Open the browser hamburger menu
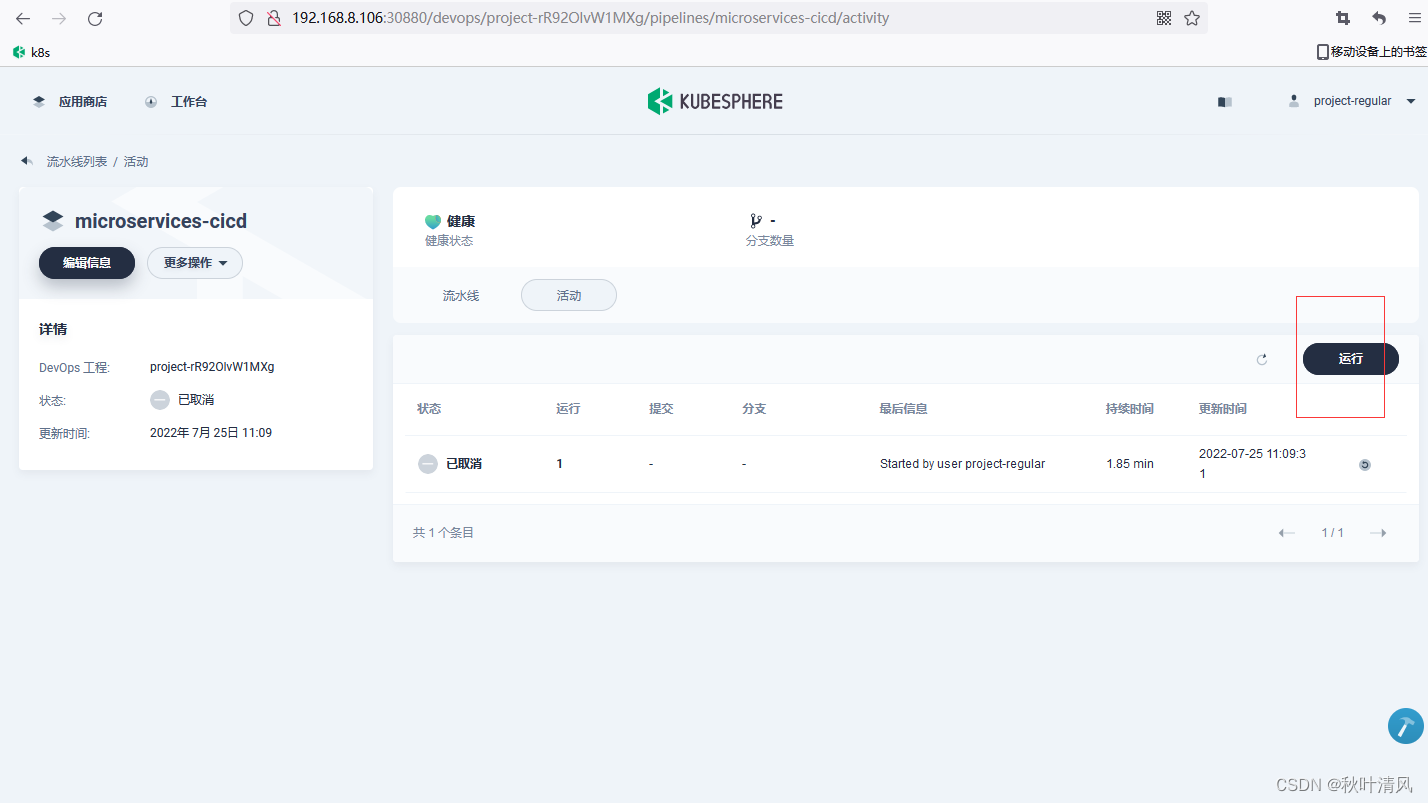 1414,18
